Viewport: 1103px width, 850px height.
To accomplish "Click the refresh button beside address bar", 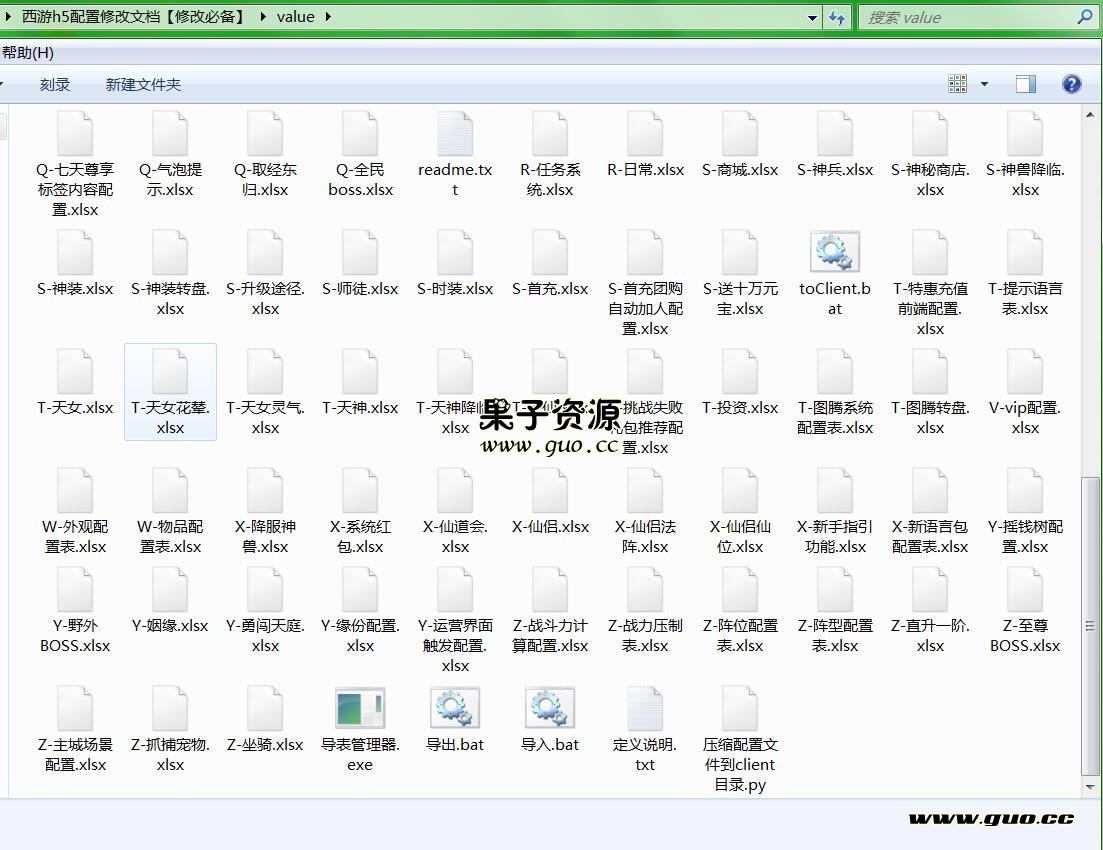I will point(837,17).
